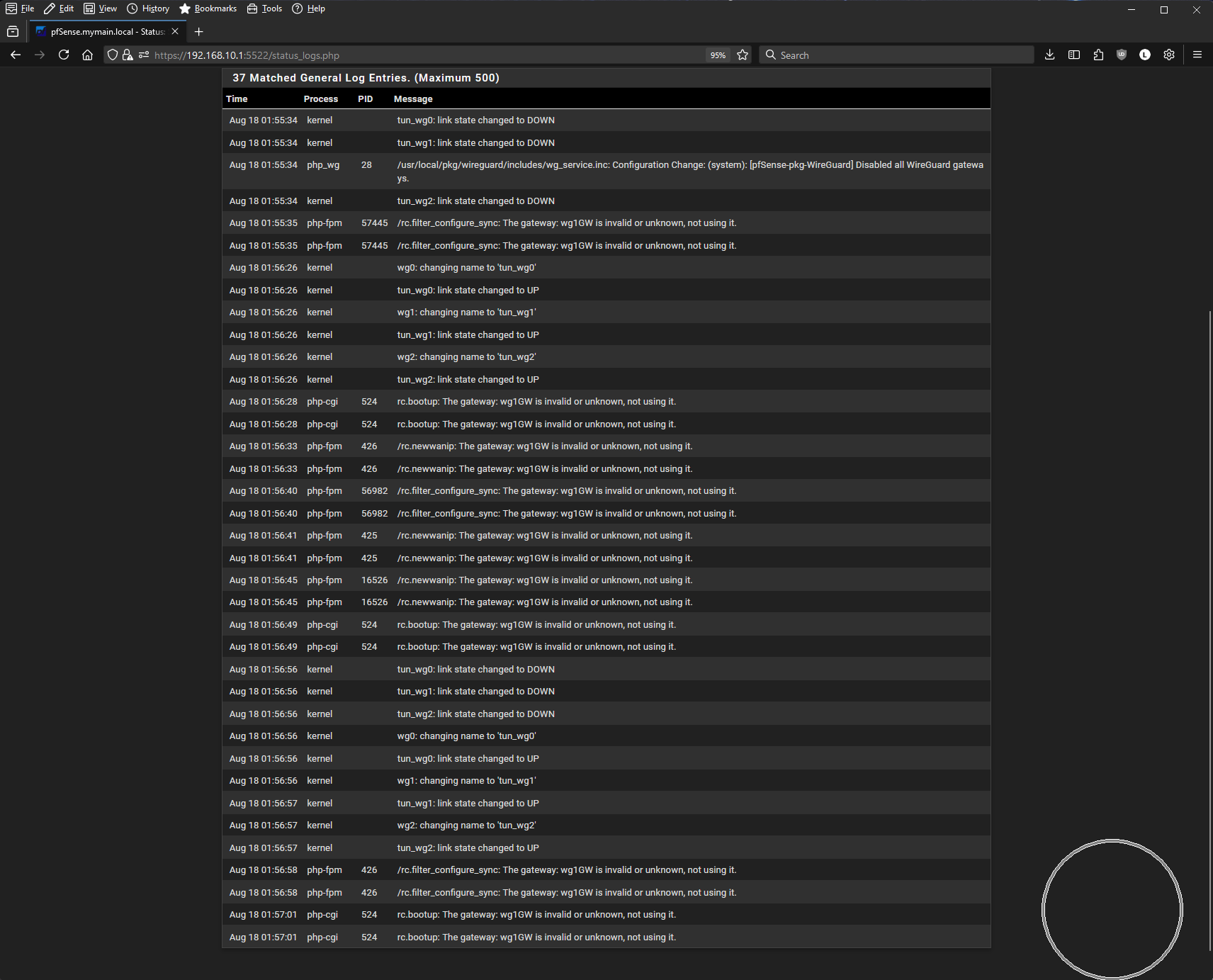Open the hamburger application menu
The width and height of the screenshot is (1213, 980).
pyautogui.click(x=1197, y=55)
